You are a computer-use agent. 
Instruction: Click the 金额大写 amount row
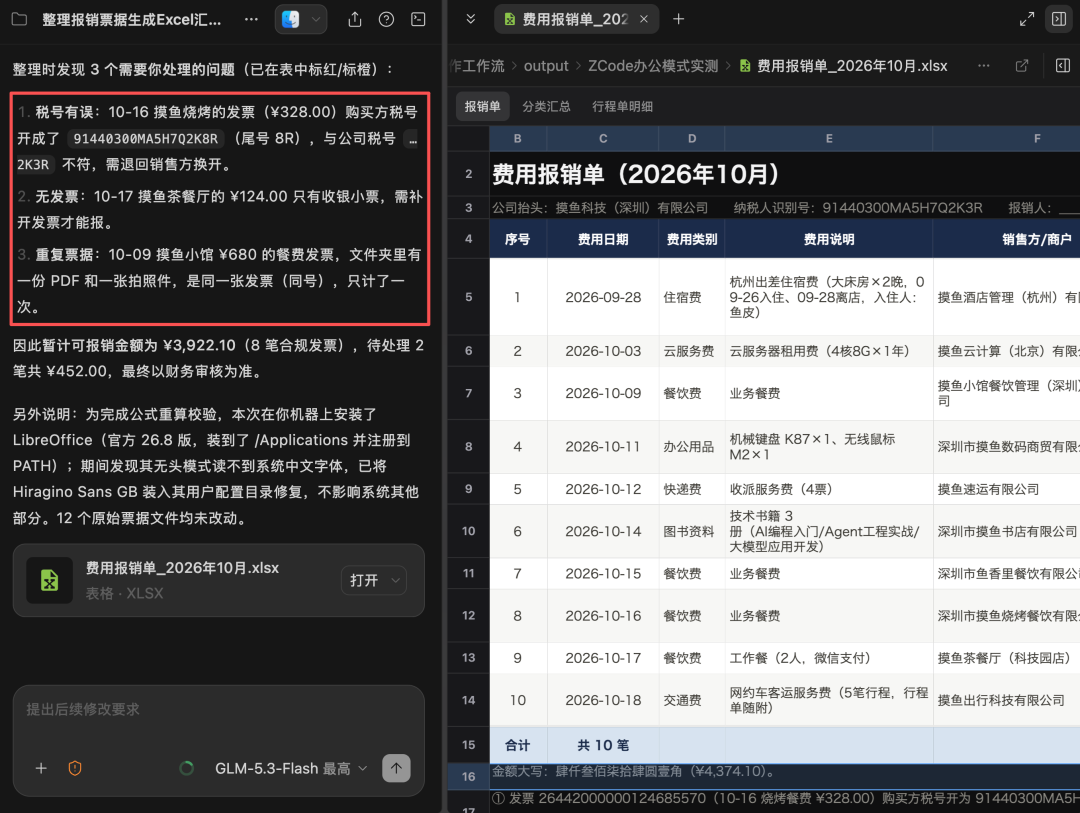[x=785, y=772]
